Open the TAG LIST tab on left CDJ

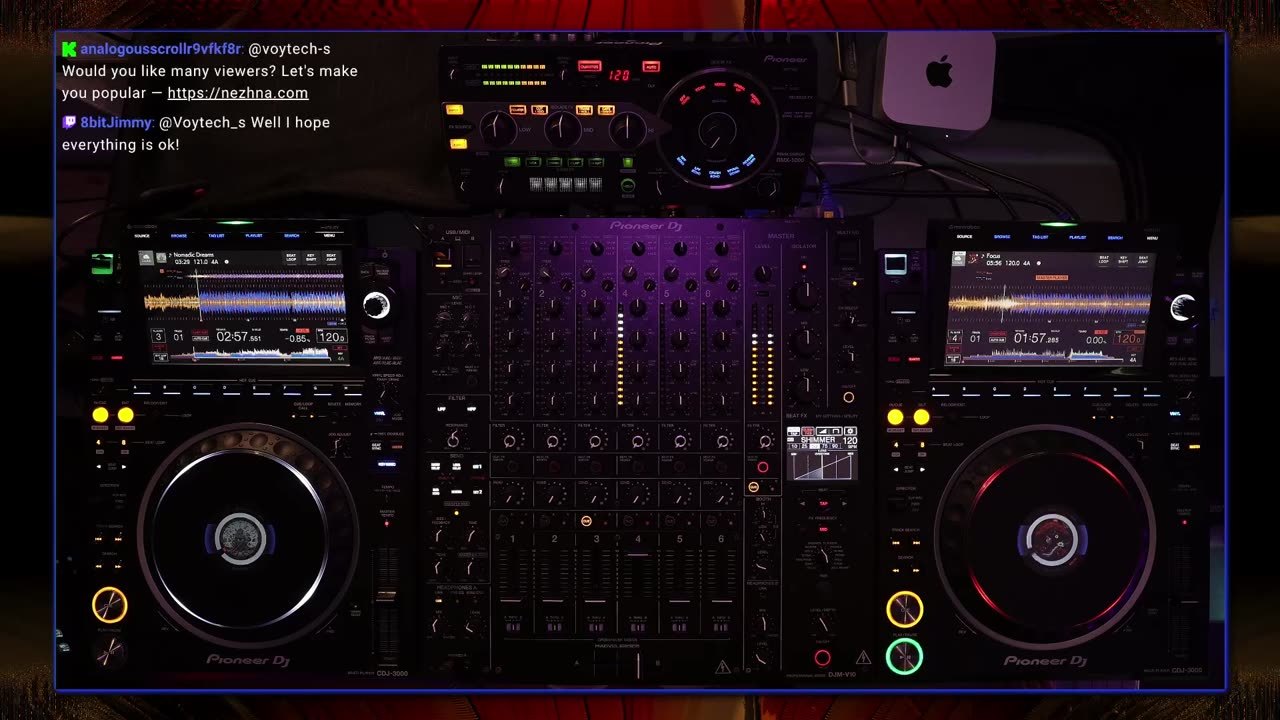point(216,236)
